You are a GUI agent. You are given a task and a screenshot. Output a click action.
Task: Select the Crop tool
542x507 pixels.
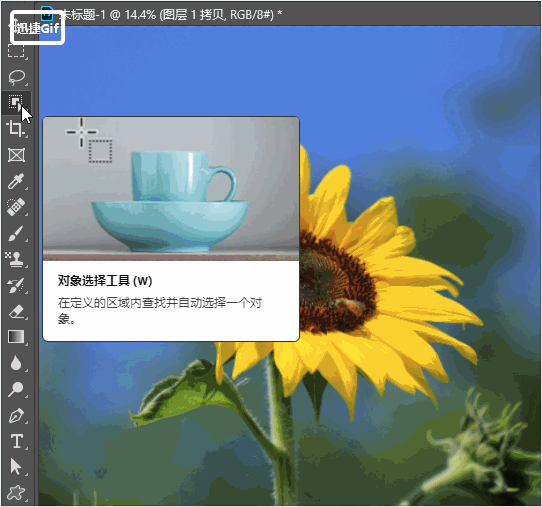[x=16, y=129]
